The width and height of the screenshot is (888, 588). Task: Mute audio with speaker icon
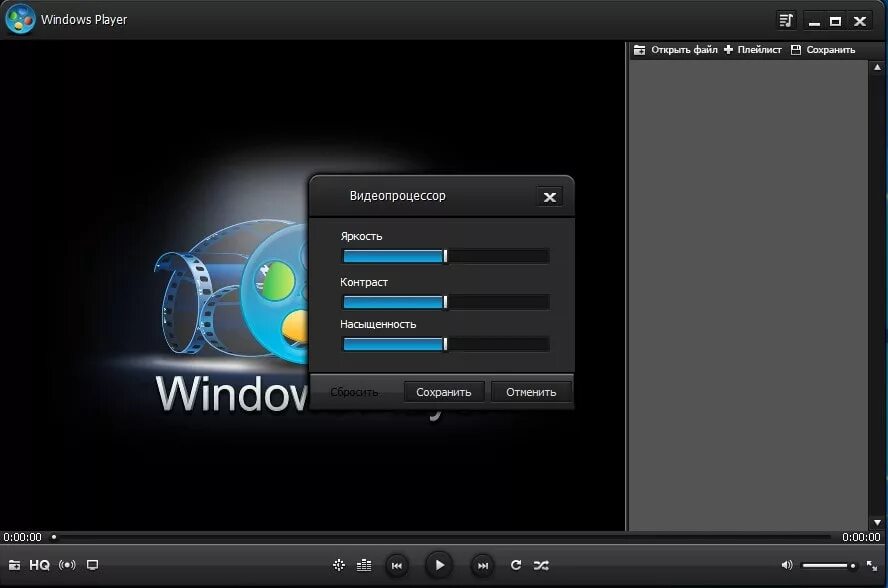(x=787, y=565)
